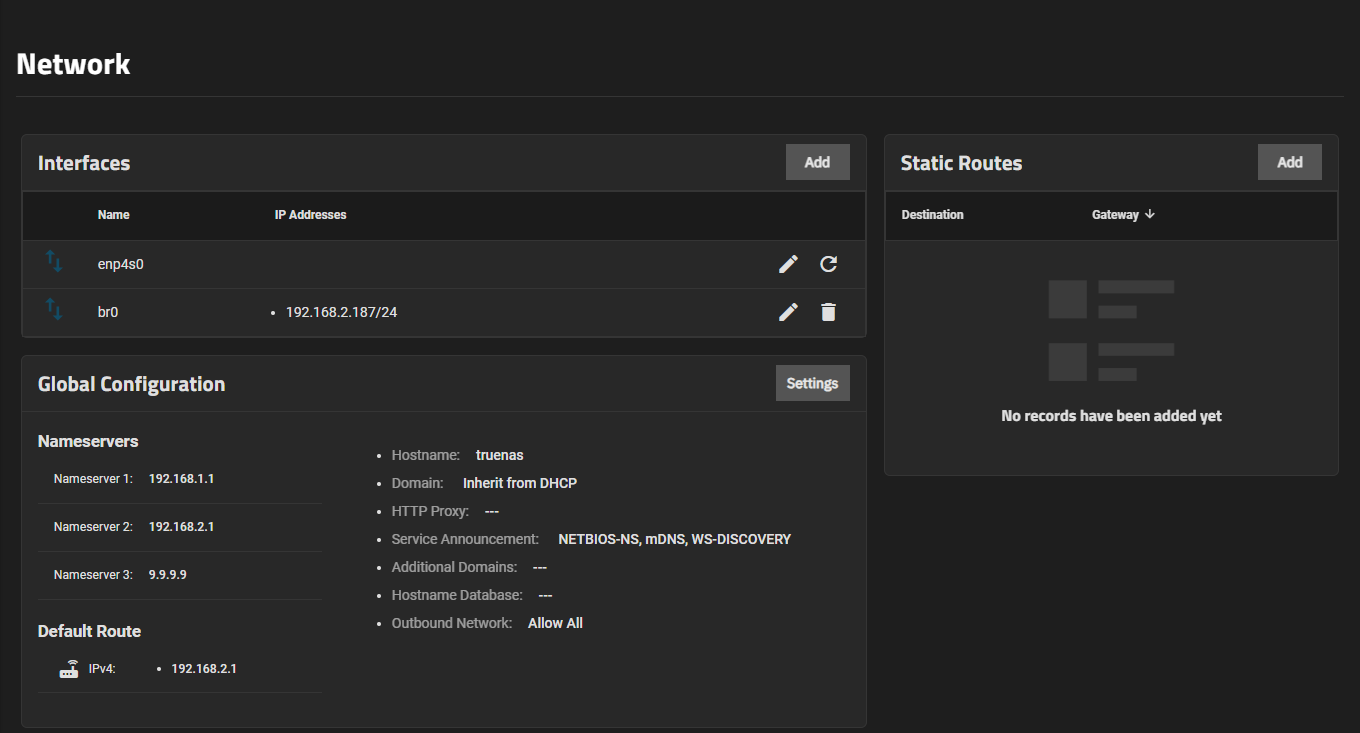Click the IP Addresses column header

point(310,215)
